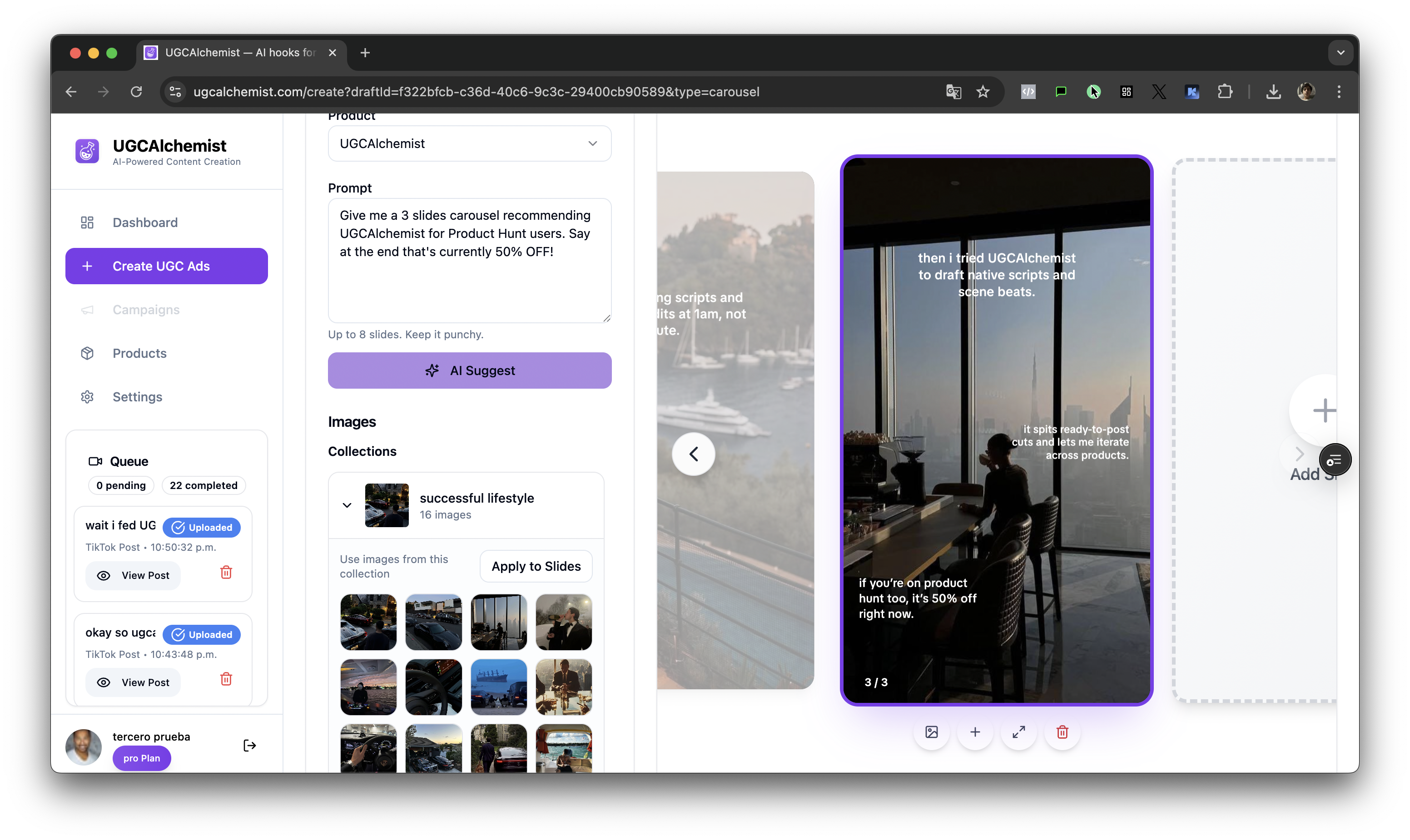Click the tercero prueba profile avatar
1410x840 pixels.
pos(83,747)
